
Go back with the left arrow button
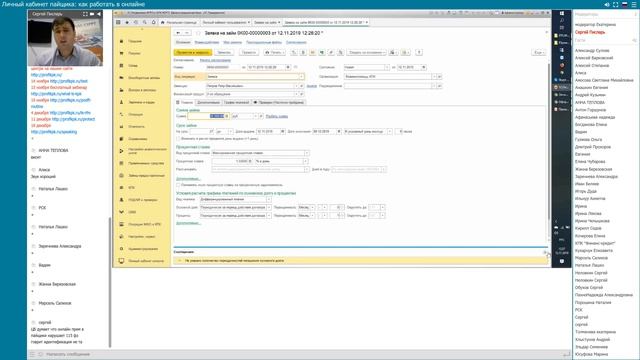coord(178,33)
